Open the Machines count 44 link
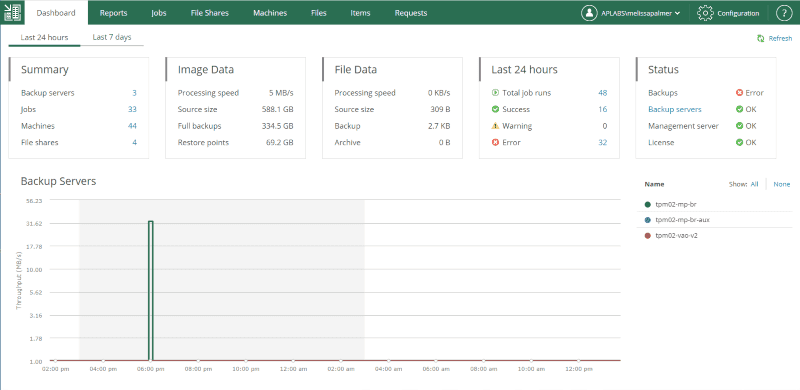800x390 pixels. pyautogui.click(x=132, y=126)
